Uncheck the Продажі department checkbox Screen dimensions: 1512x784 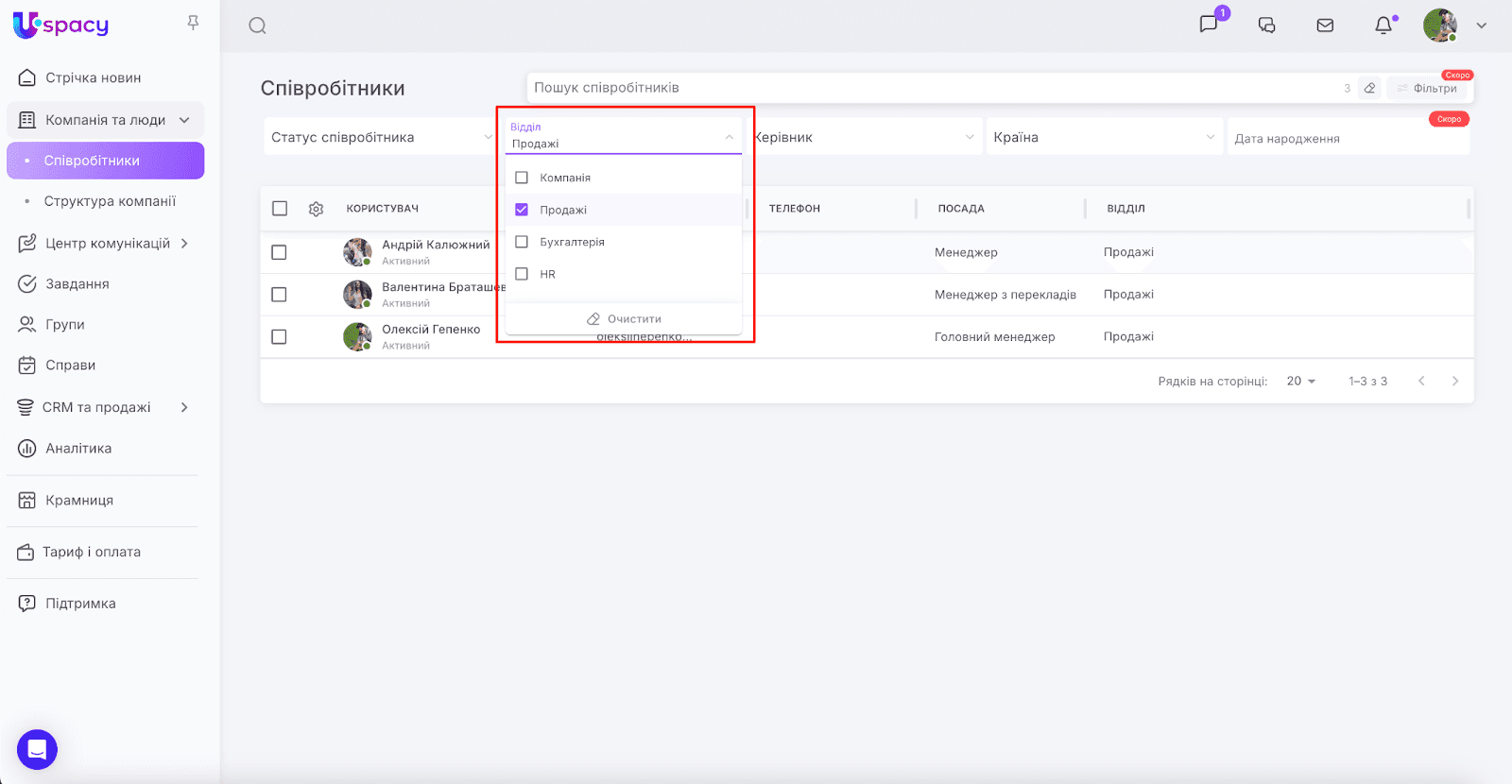click(x=522, y=210)
